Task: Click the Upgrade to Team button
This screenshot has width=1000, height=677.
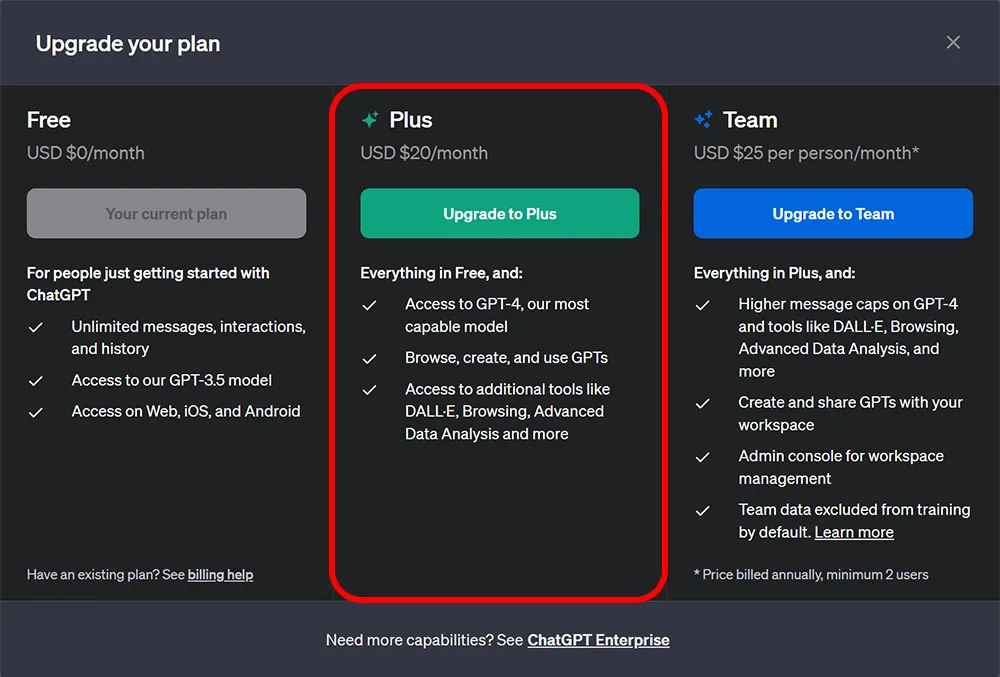Action: pos(833,214)
